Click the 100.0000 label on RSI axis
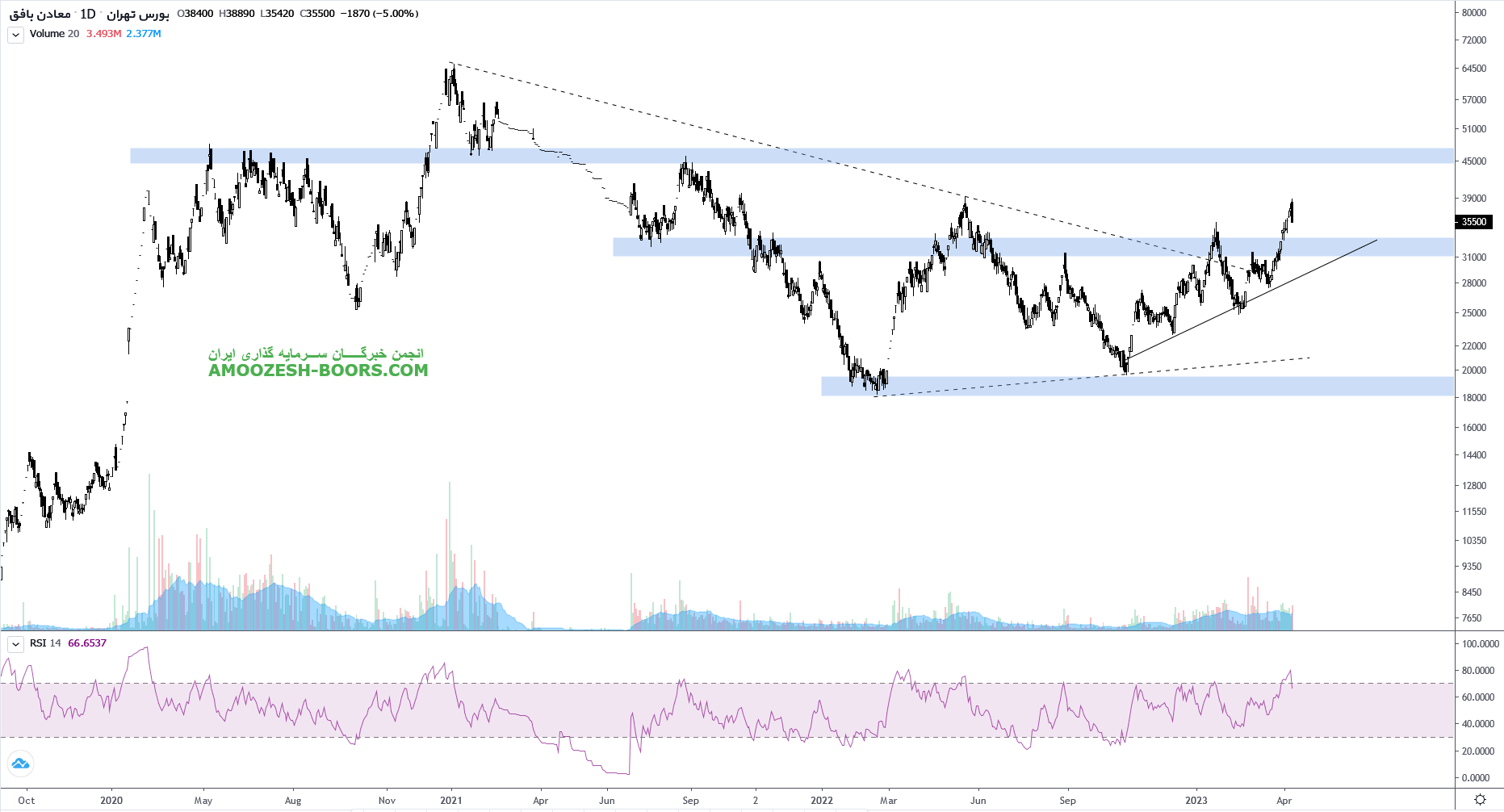 point(1480,644)
